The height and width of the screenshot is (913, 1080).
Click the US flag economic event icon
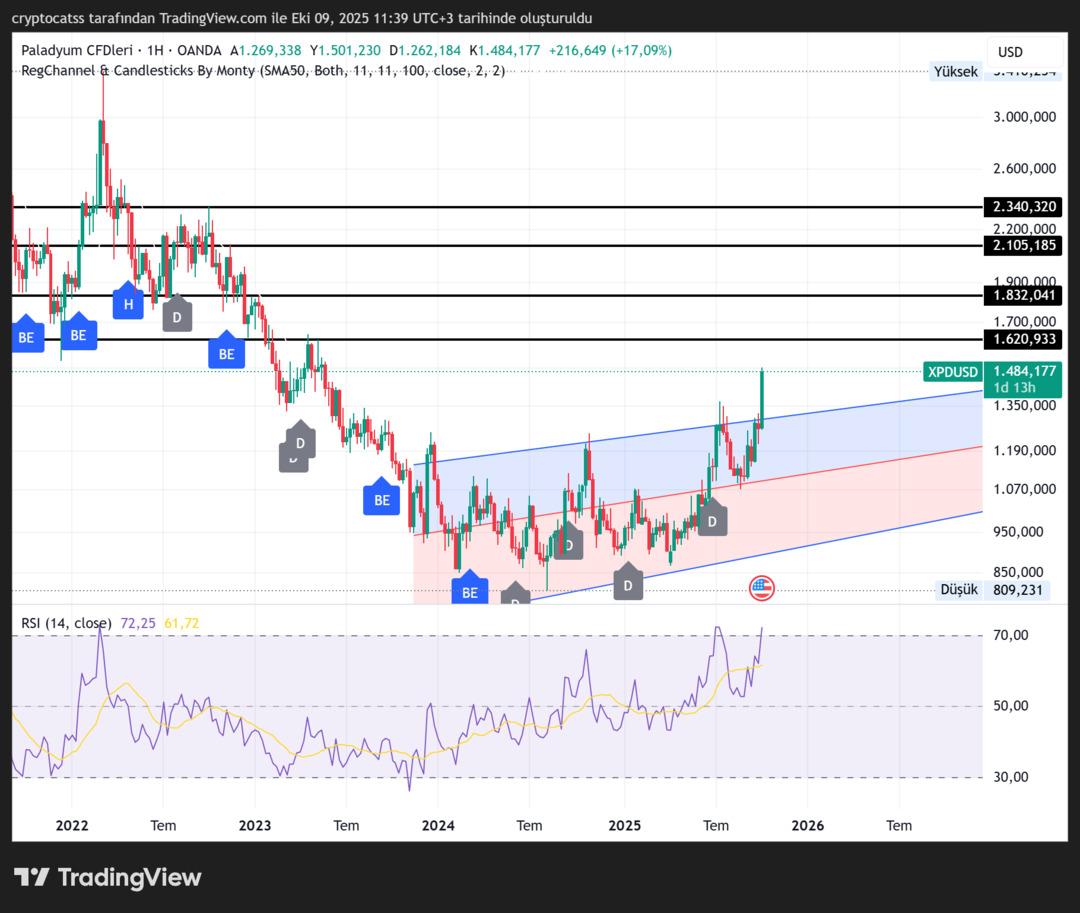coord(762,588)
